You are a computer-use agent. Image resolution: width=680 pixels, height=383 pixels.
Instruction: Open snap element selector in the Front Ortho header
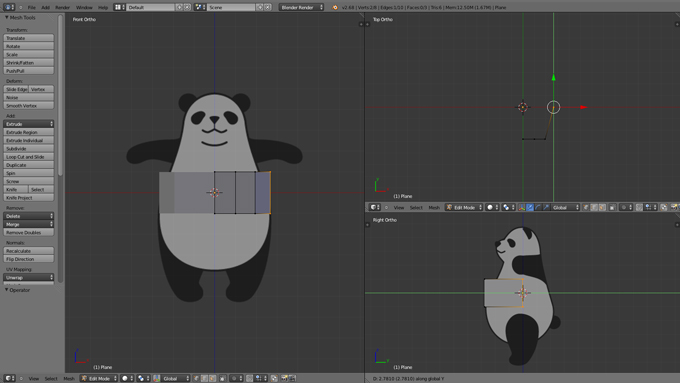(x=260, y=378)
